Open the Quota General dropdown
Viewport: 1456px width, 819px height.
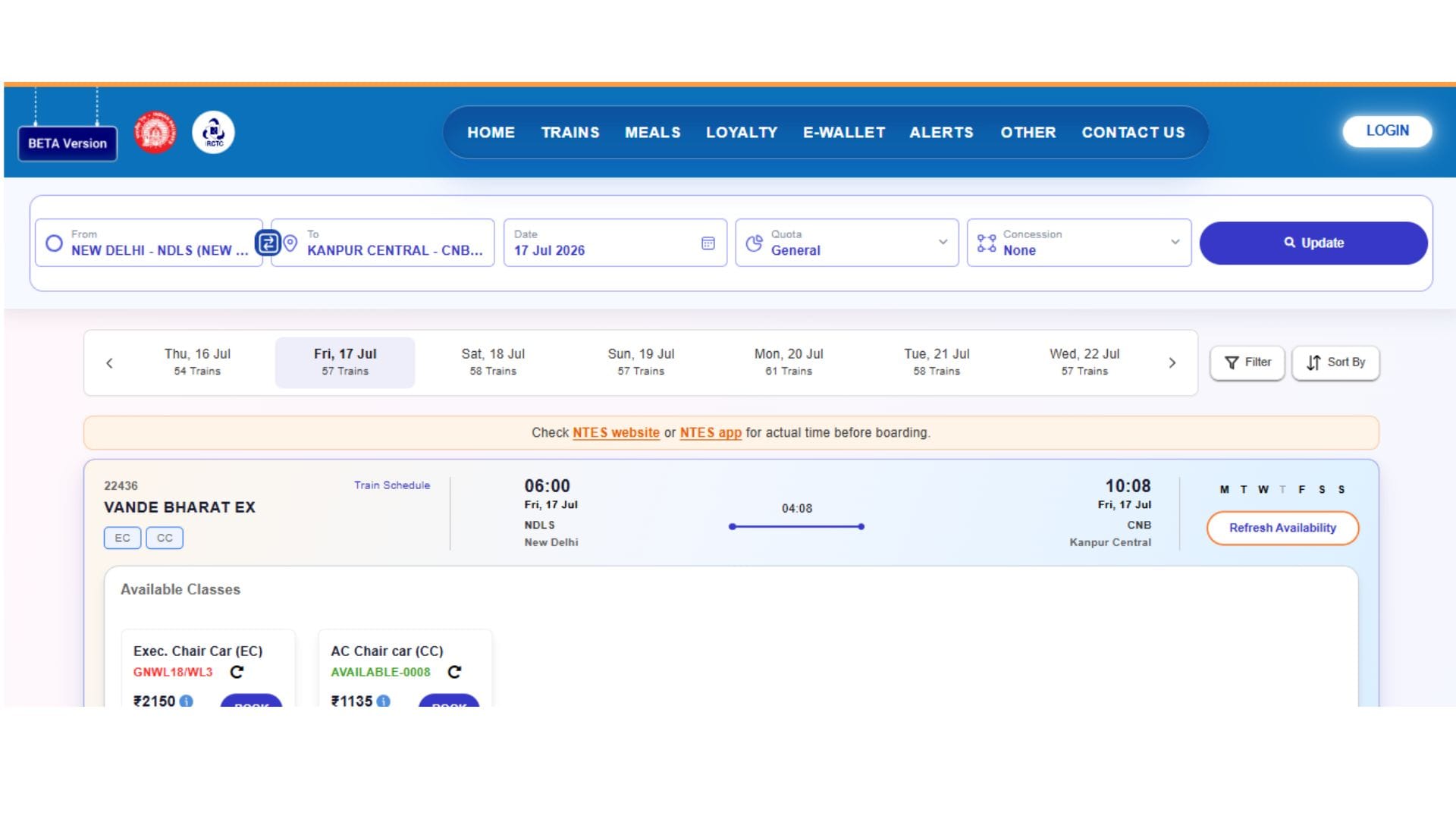(847, 243)
